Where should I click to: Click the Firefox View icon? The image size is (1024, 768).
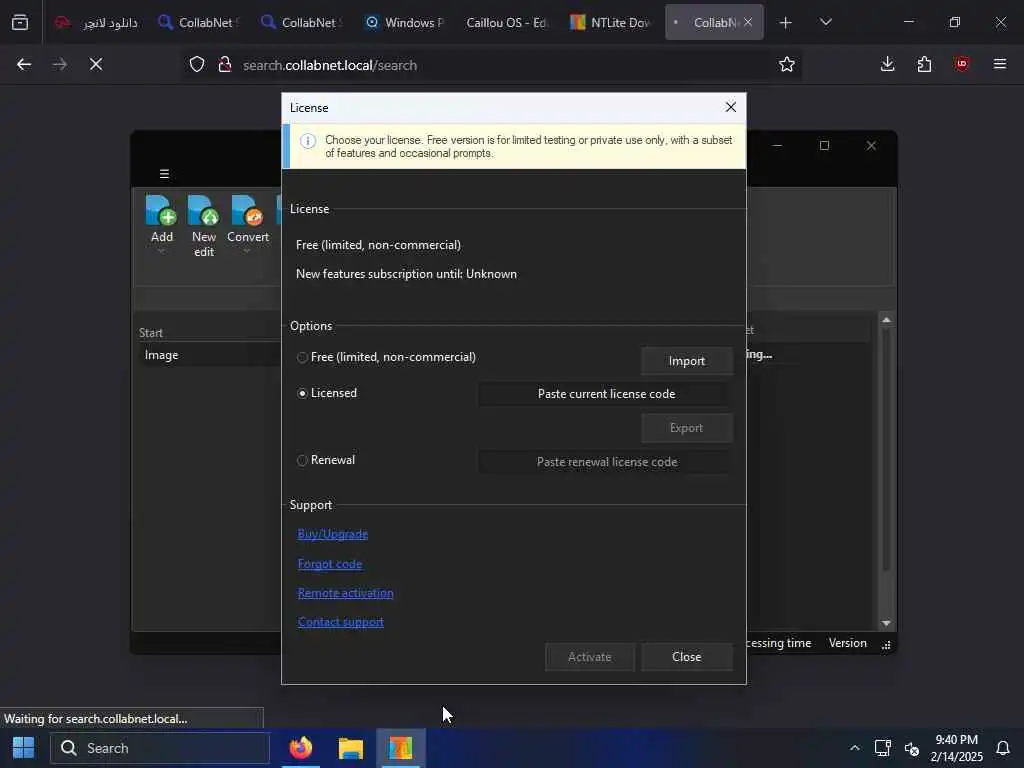pyautogui.click(x=20, y=22)
